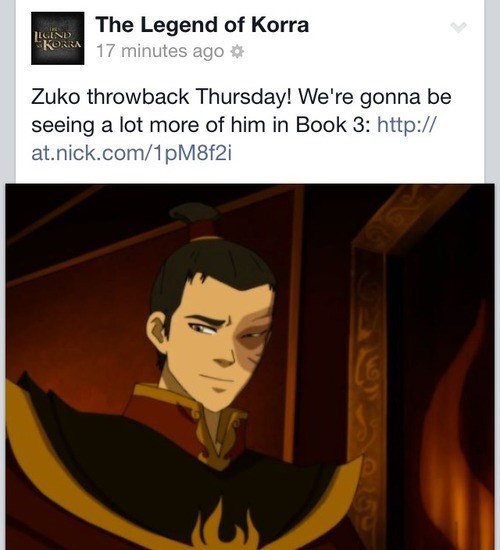Open the Legend of Korra profile picture
This screenshot has width=500, height=550.
click(x=58, y=38)
